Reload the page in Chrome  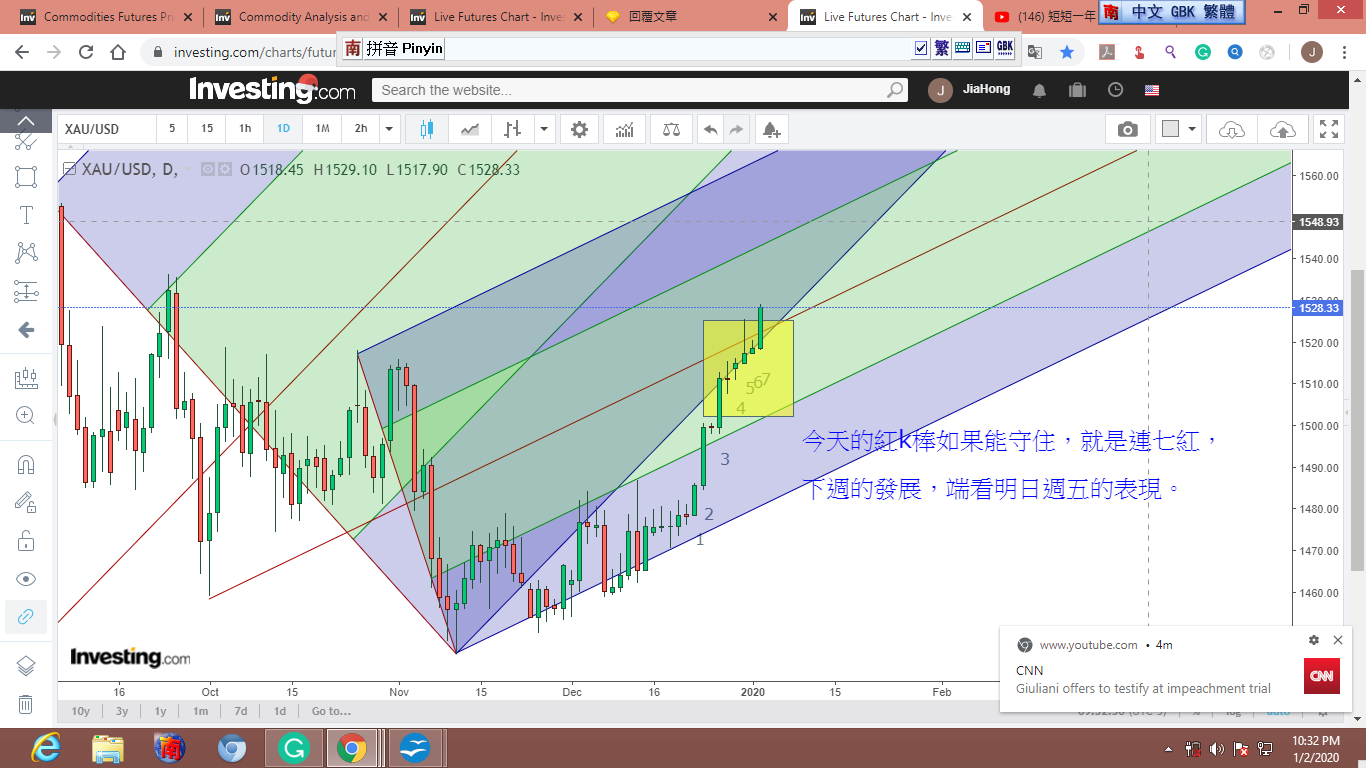[x=86, y=52]
